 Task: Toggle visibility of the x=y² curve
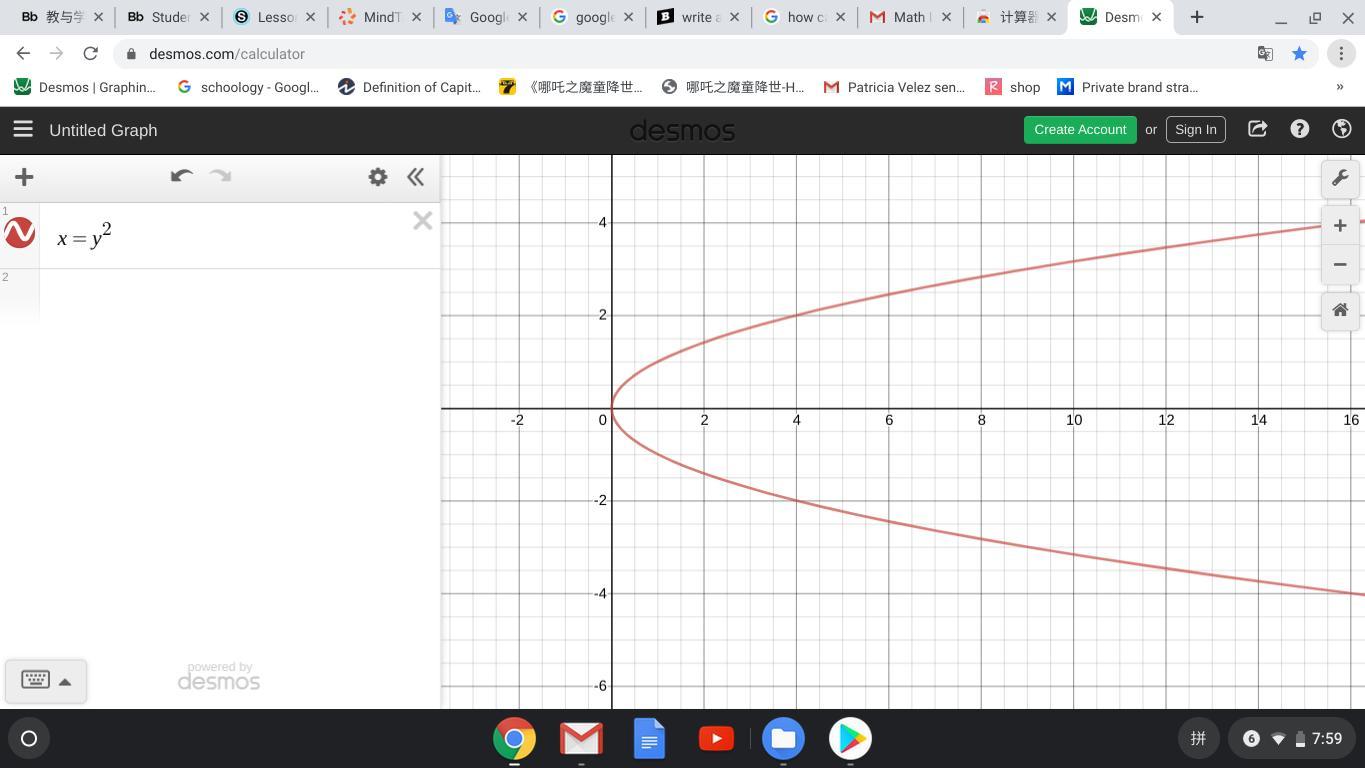(x=19, y=234)
